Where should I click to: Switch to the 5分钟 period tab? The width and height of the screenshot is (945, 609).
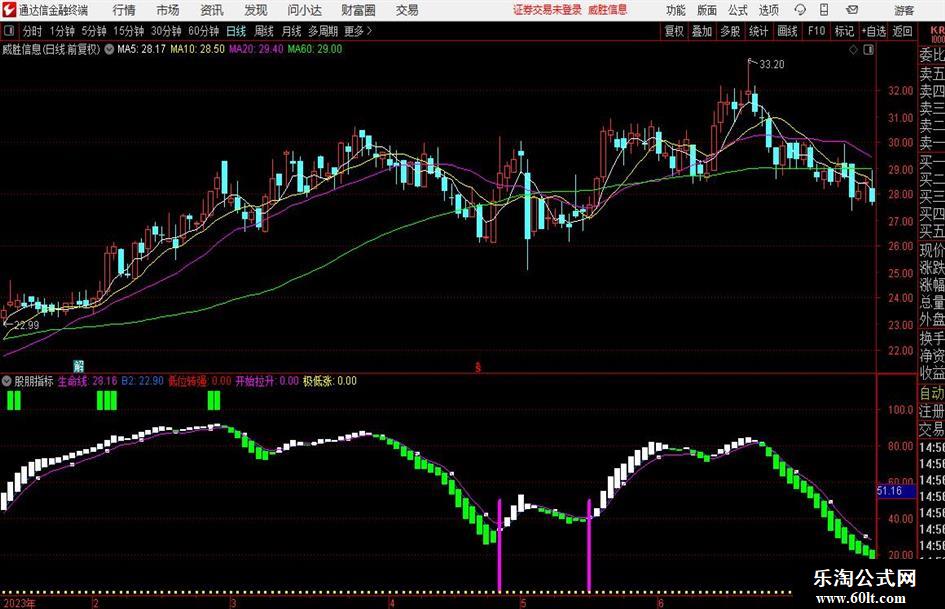click(x=94, y=31)
